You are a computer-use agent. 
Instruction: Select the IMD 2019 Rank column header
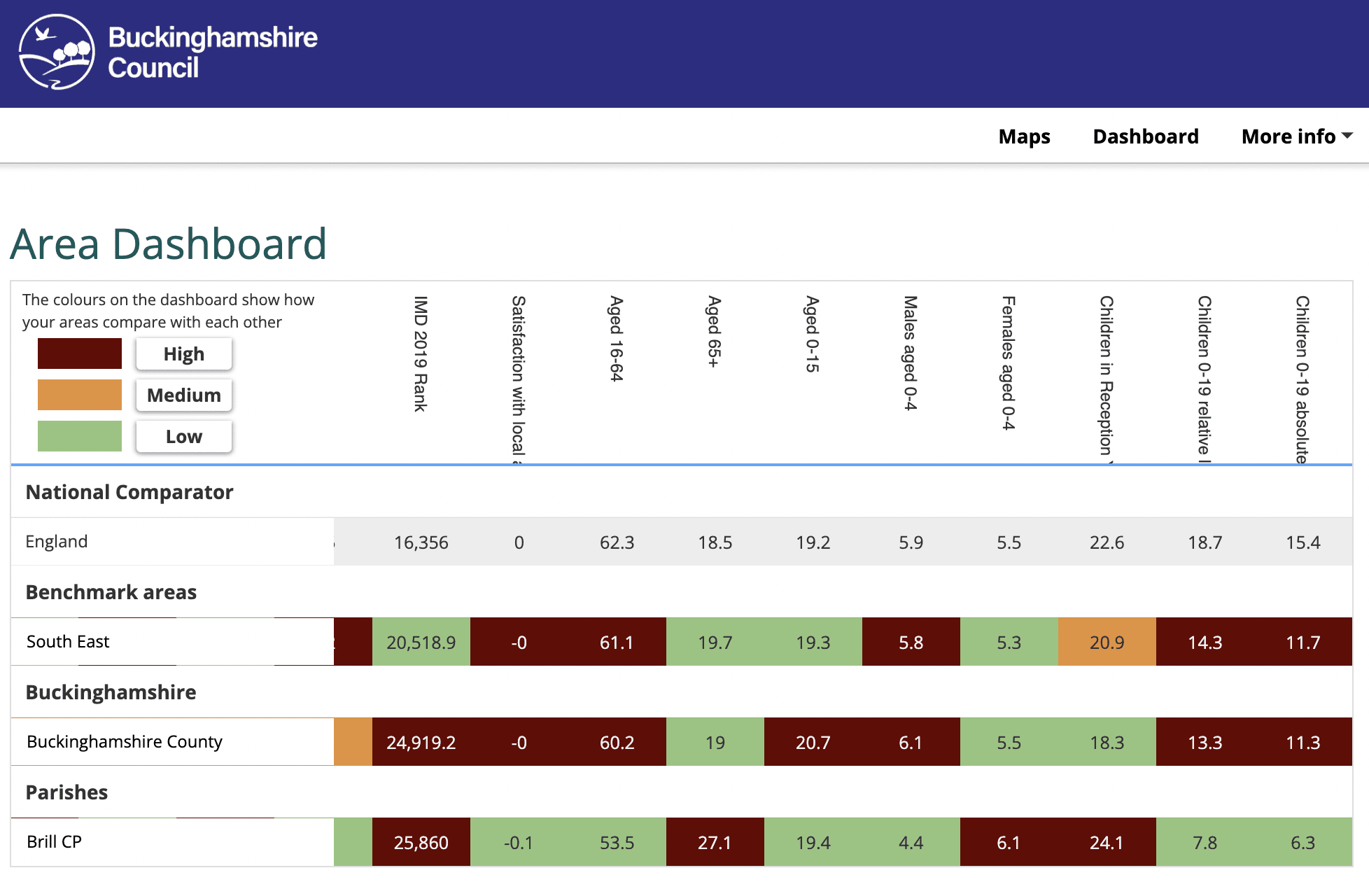pos(421,354)
